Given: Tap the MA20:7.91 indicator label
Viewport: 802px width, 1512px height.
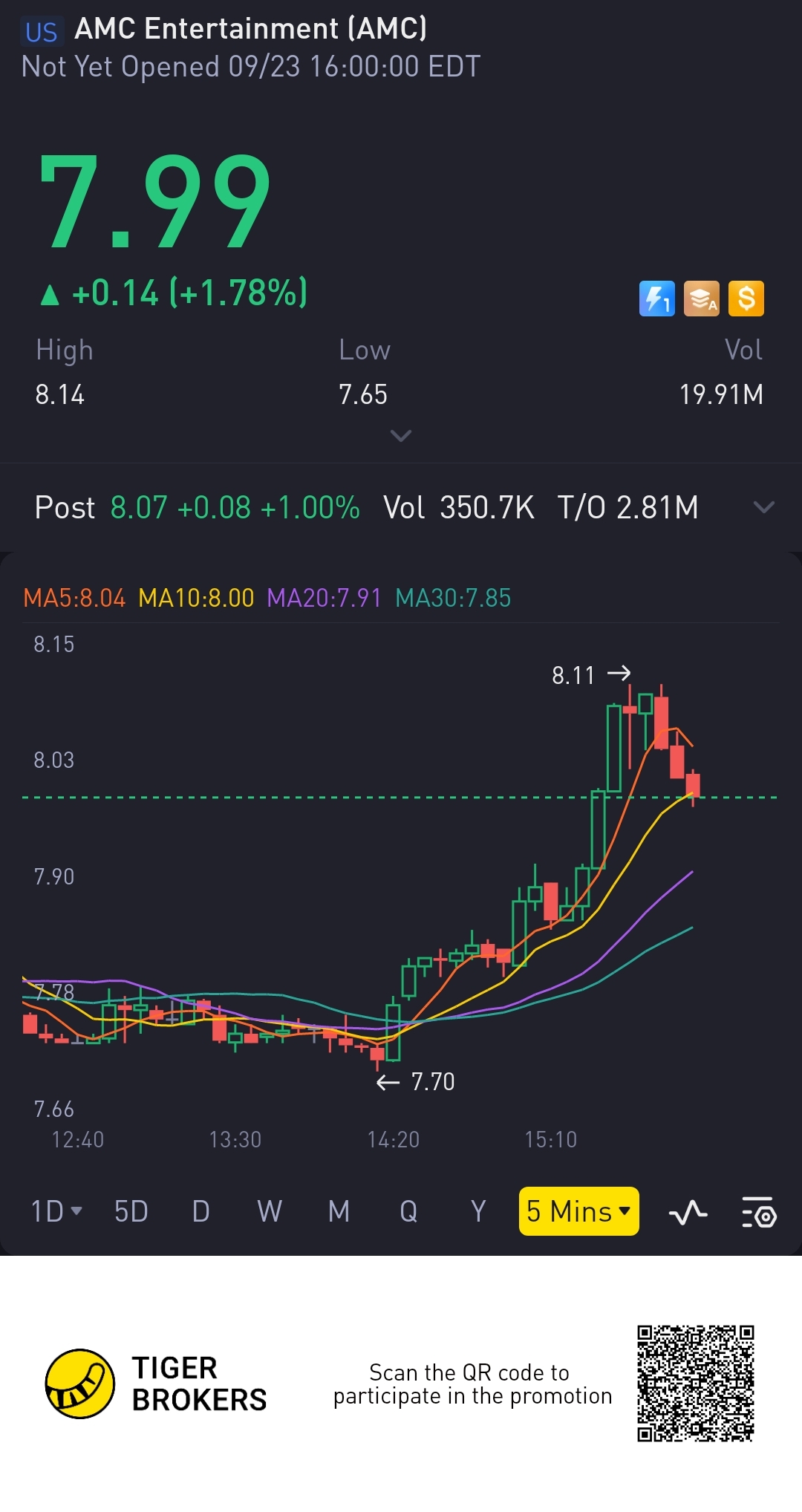Looking at the screenshot, I should tap(324, 598).
